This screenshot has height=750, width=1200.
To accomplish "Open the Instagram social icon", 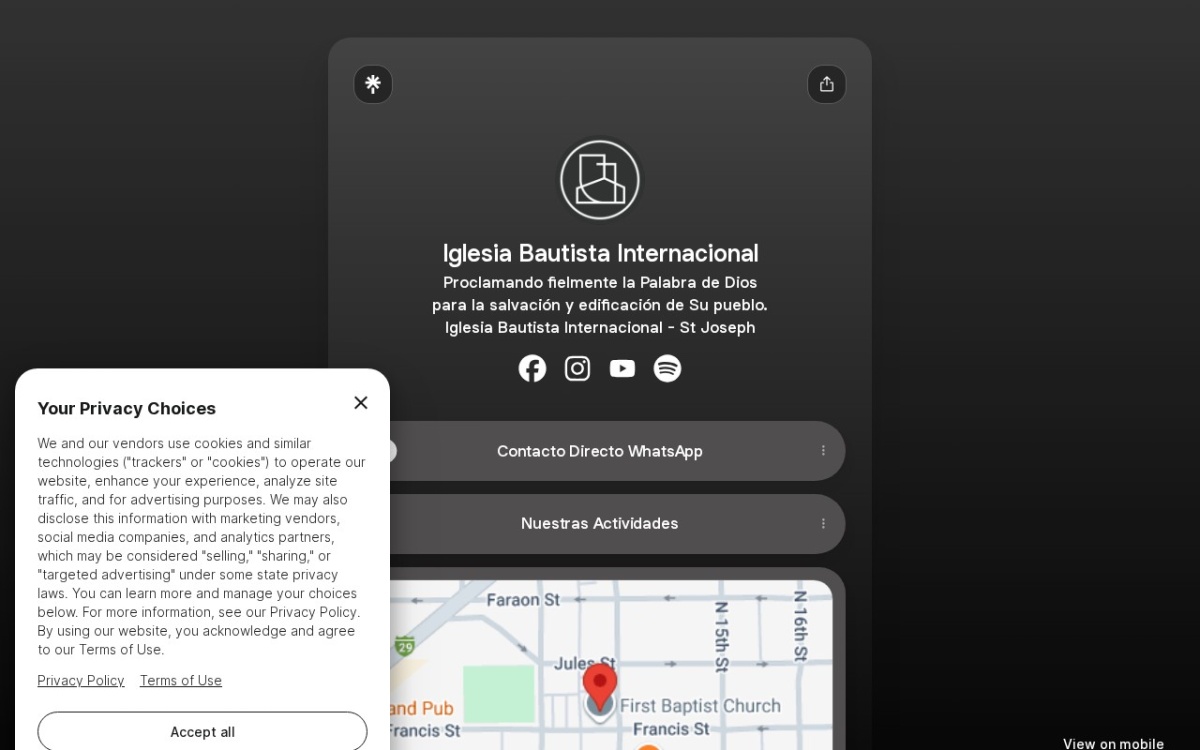I will point(577,369).
